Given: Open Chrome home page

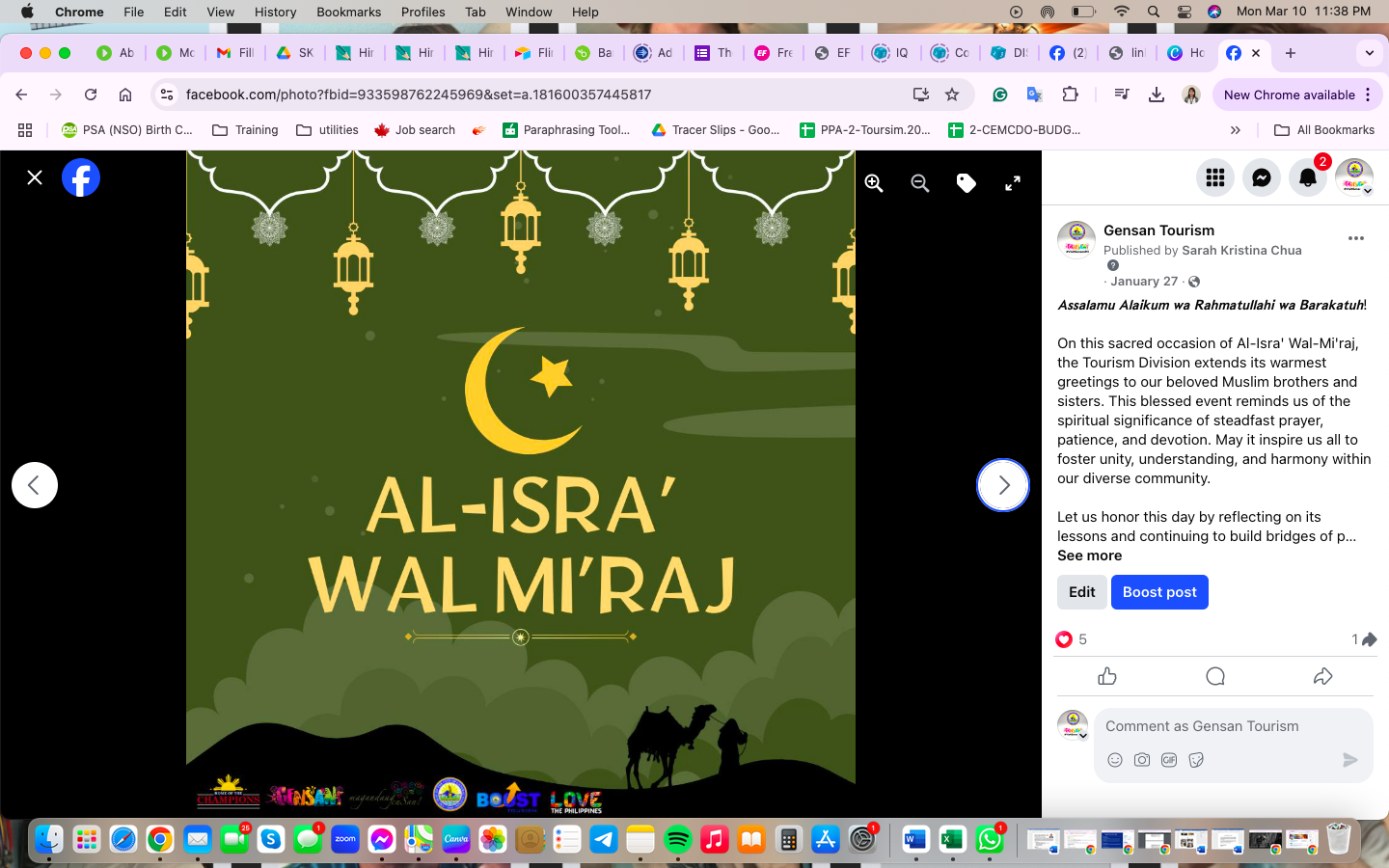Looking at the screenshot, I should (125, 95).
